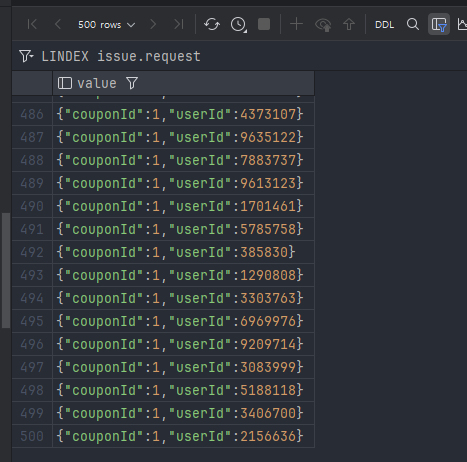The image size is (467, 462).
Task: Add a new row with plus icon
Action: tap(296, 24)
